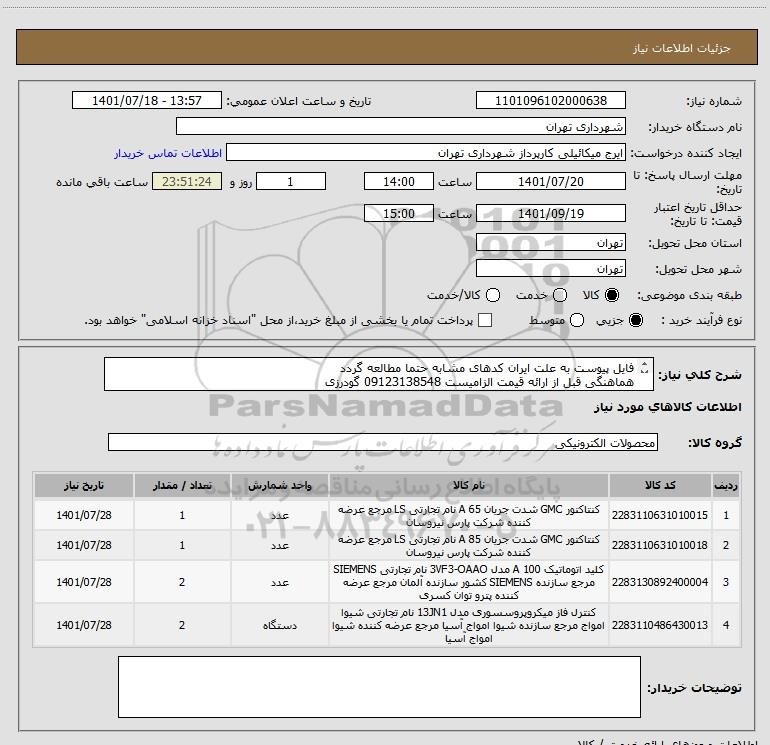Click the نام کالا column header
The height and width of the screenshot is (745, 770).
(468, 485)
